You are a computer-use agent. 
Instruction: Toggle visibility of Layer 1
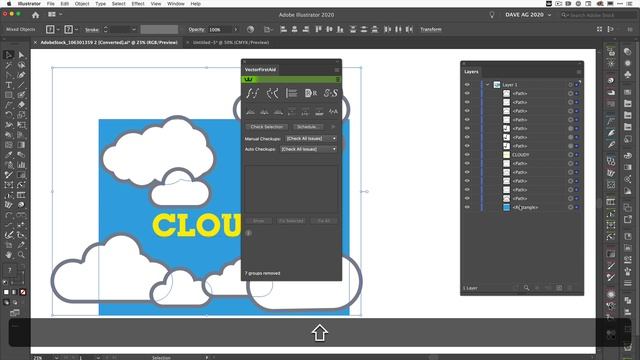click(x=467, y=85)
